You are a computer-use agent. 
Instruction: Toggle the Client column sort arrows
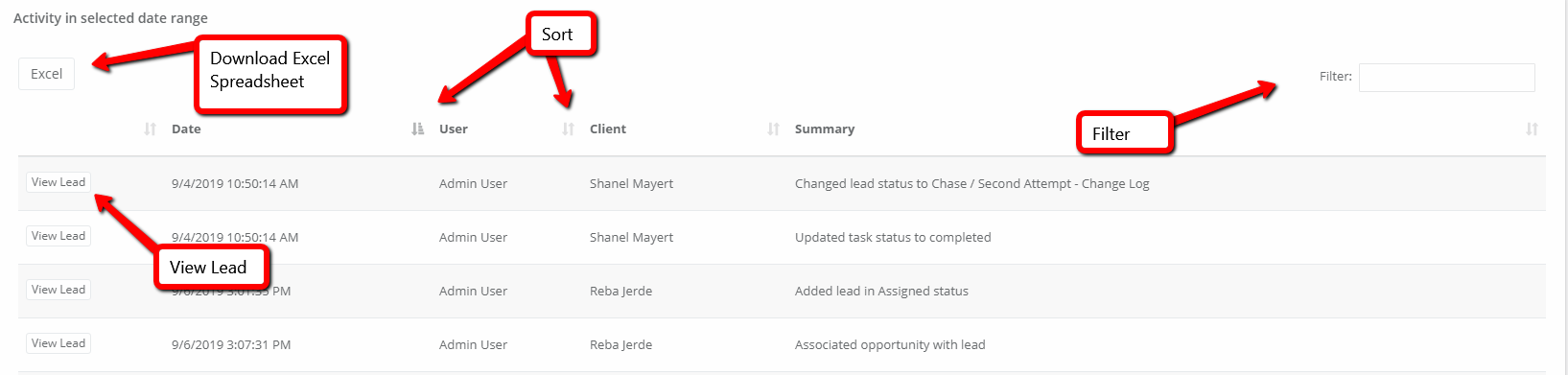tap(773, 129)
